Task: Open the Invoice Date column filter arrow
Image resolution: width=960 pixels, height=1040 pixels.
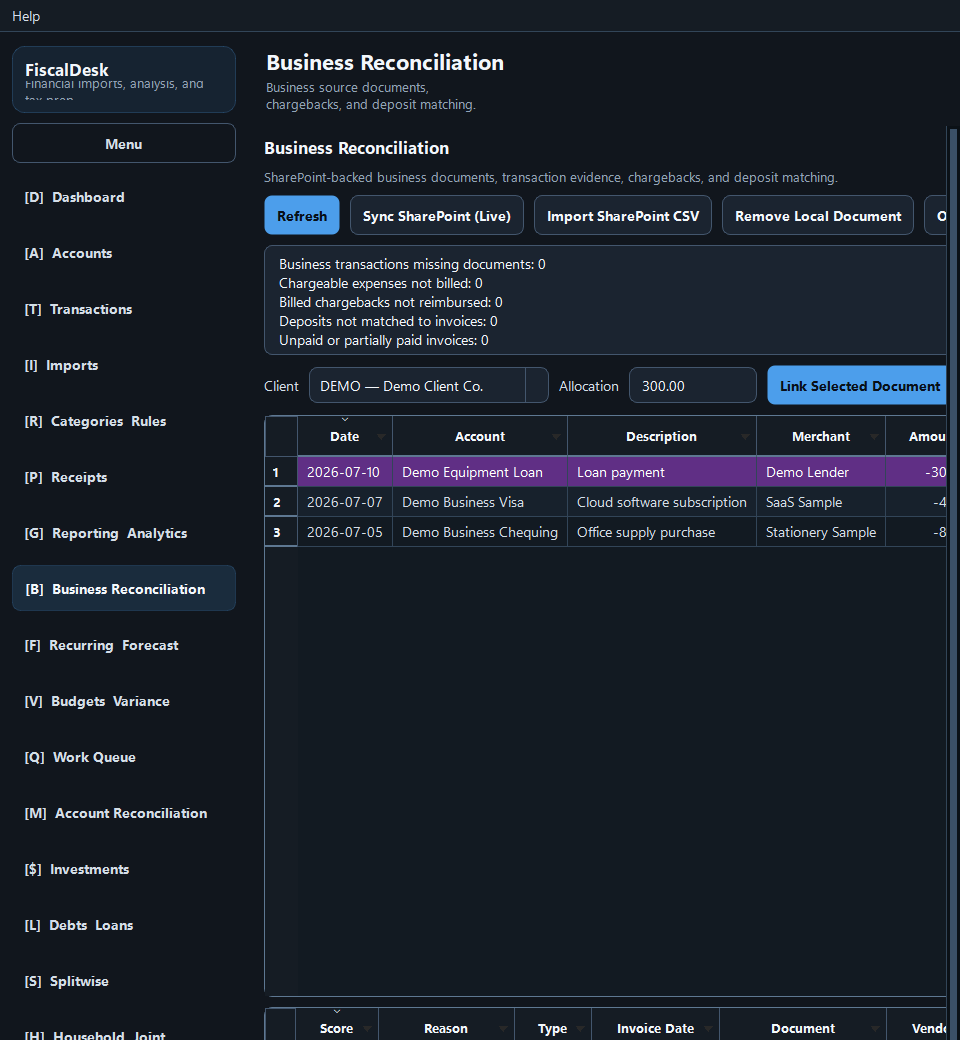Action: point(709,1028)
